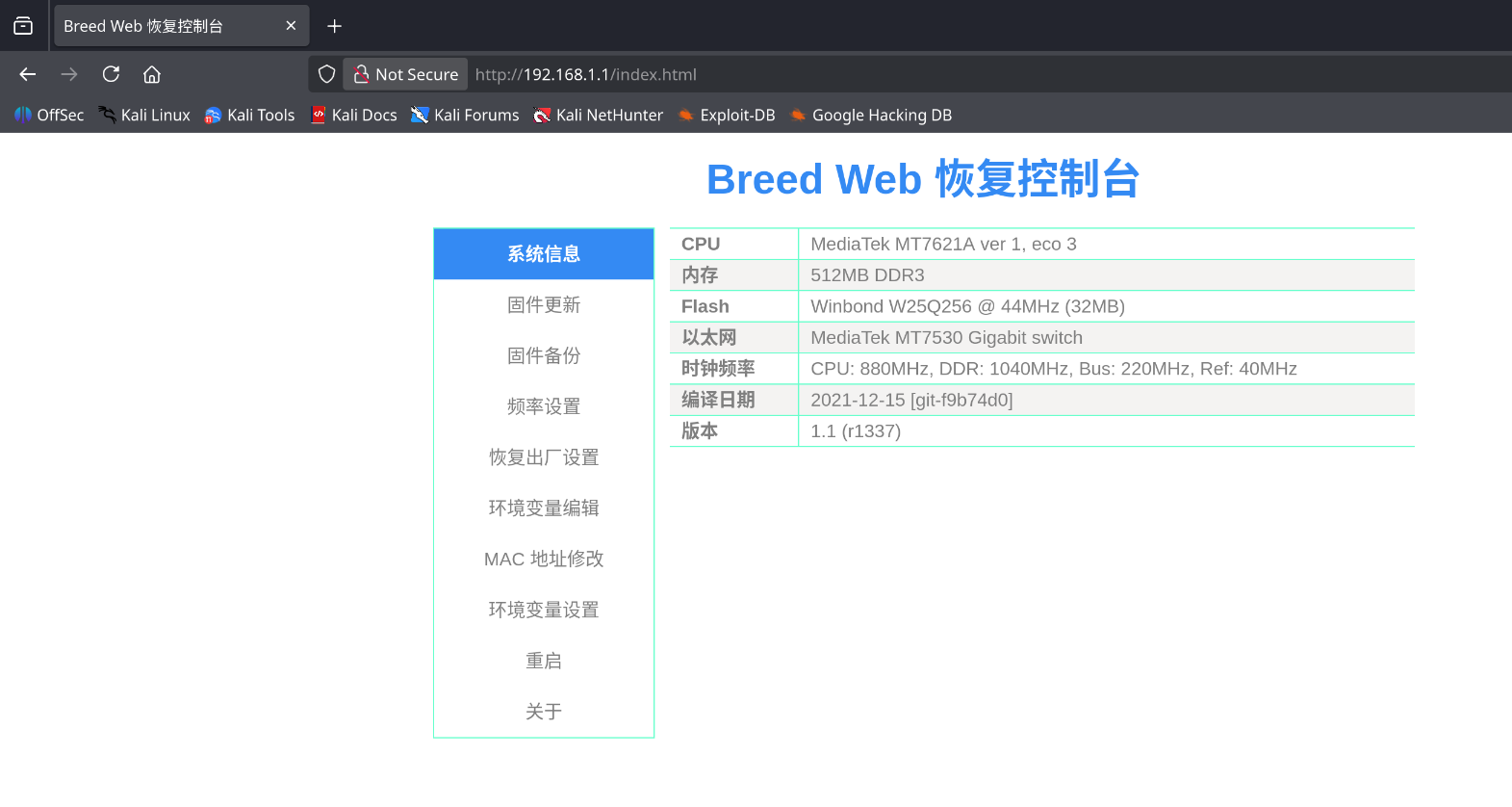The width and height of the screenshot is (1512, 807).
Task: Click the 以太网 row label
Action: click(709, 338)
